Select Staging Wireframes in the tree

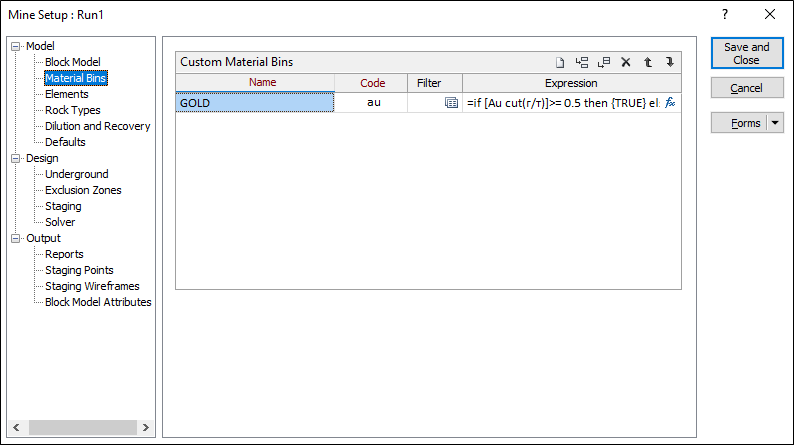(x=92, y=286)
